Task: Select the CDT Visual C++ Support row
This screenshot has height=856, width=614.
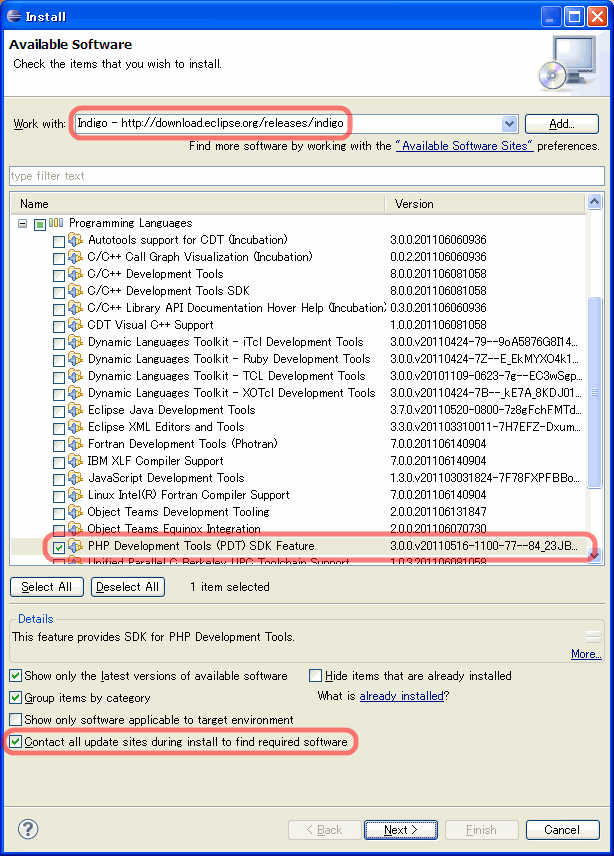Action: point(299,325)
